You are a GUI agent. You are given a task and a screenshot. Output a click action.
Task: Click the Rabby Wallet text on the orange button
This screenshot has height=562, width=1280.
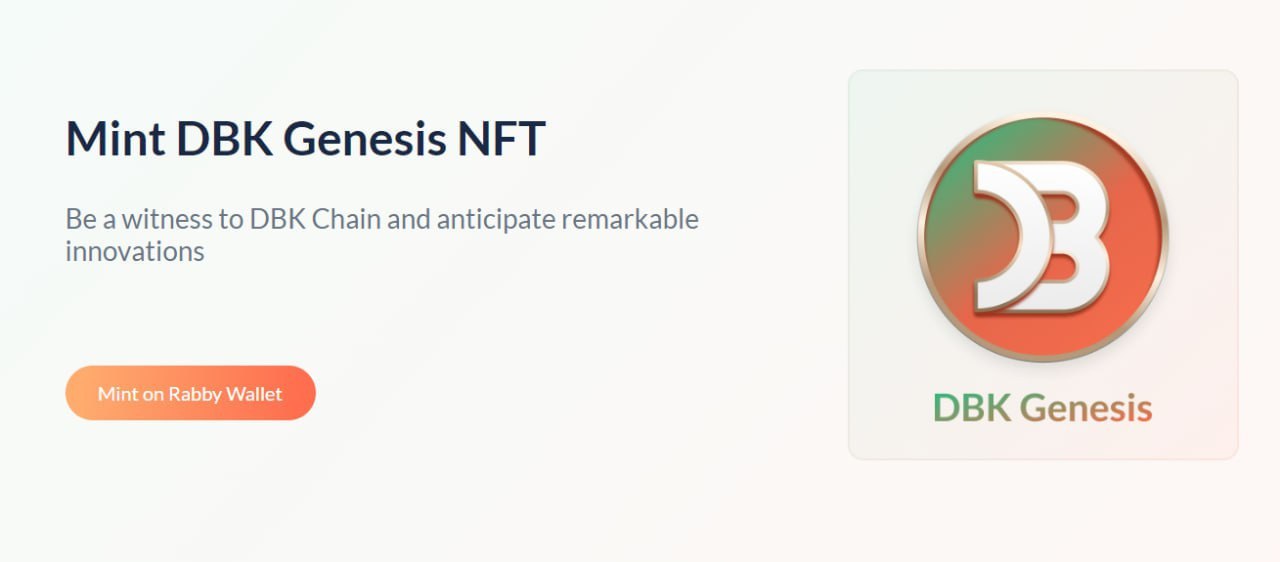point(225,394)
